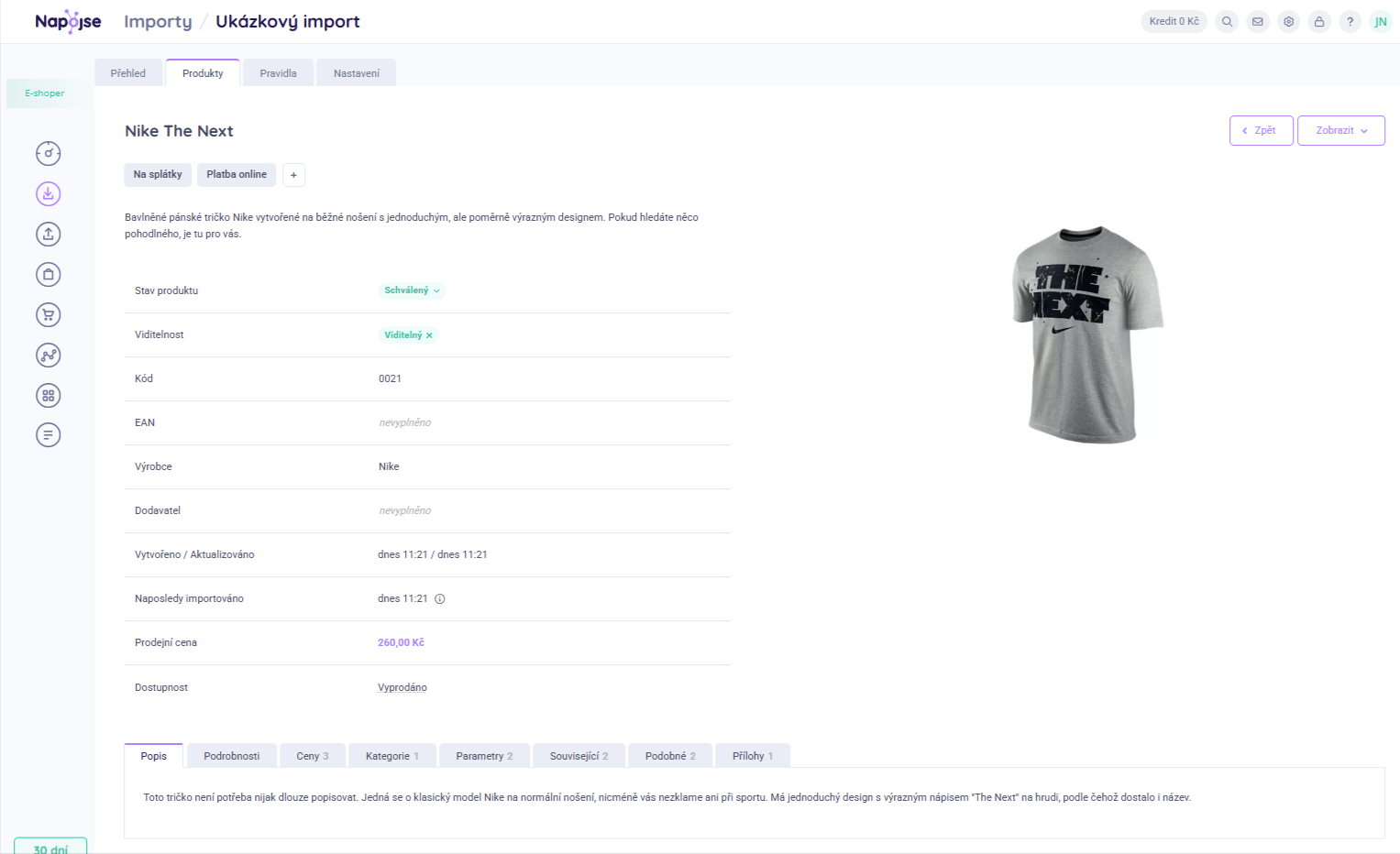1400x854 pixels.
Task: Click the info icon next to last import time
Action: (440, 599)
